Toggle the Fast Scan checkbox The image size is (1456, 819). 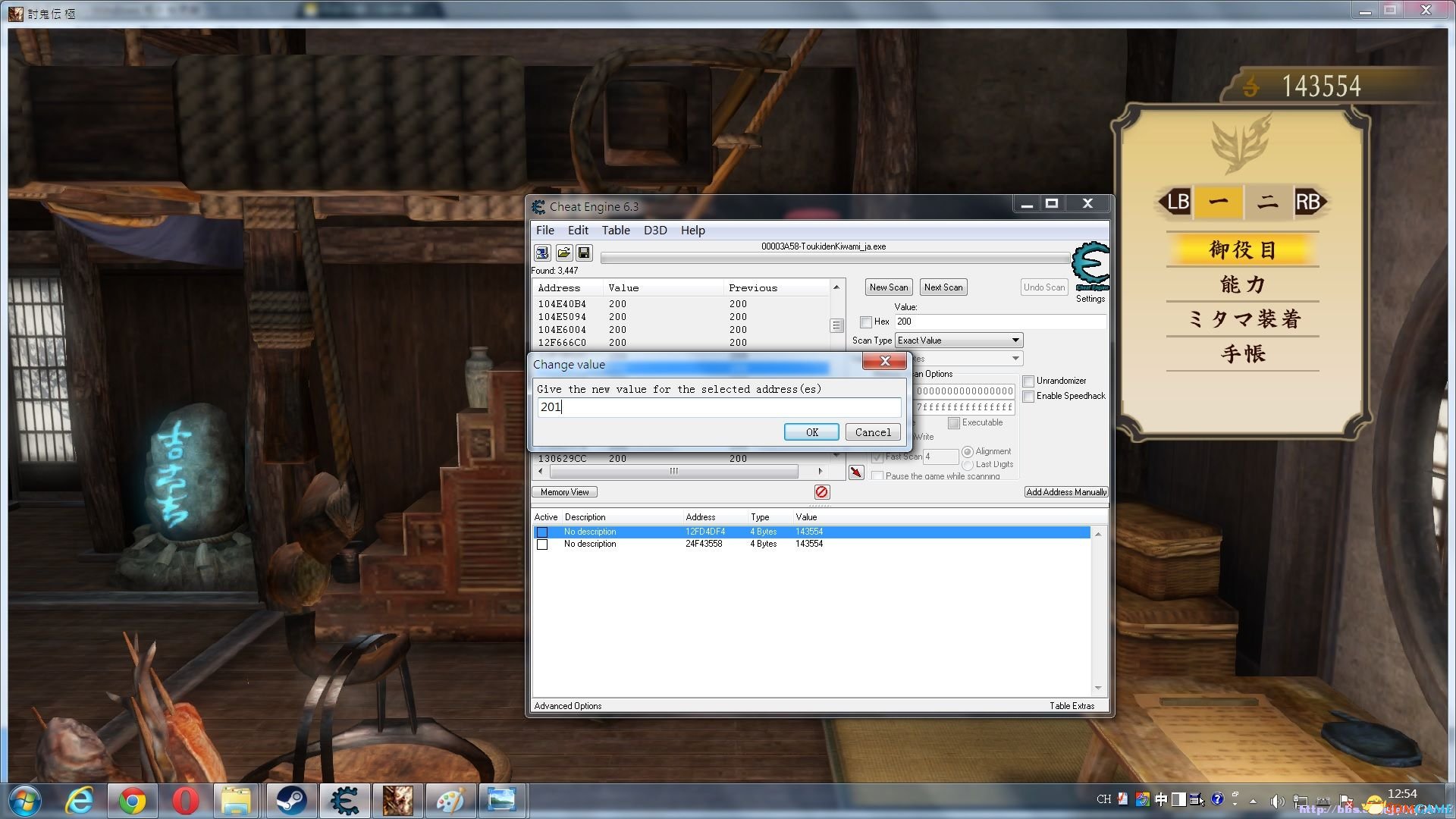coord(877,457)
